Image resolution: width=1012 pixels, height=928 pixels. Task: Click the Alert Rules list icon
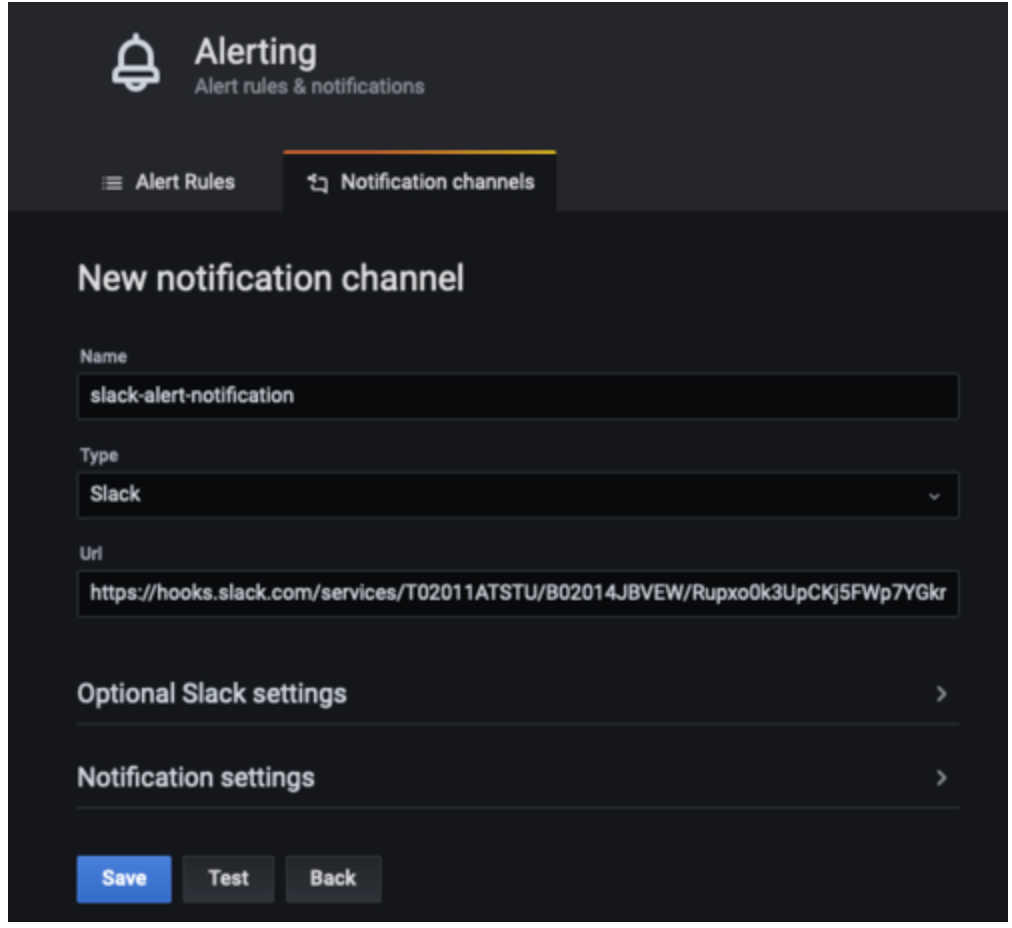click(x=112, y=183)
